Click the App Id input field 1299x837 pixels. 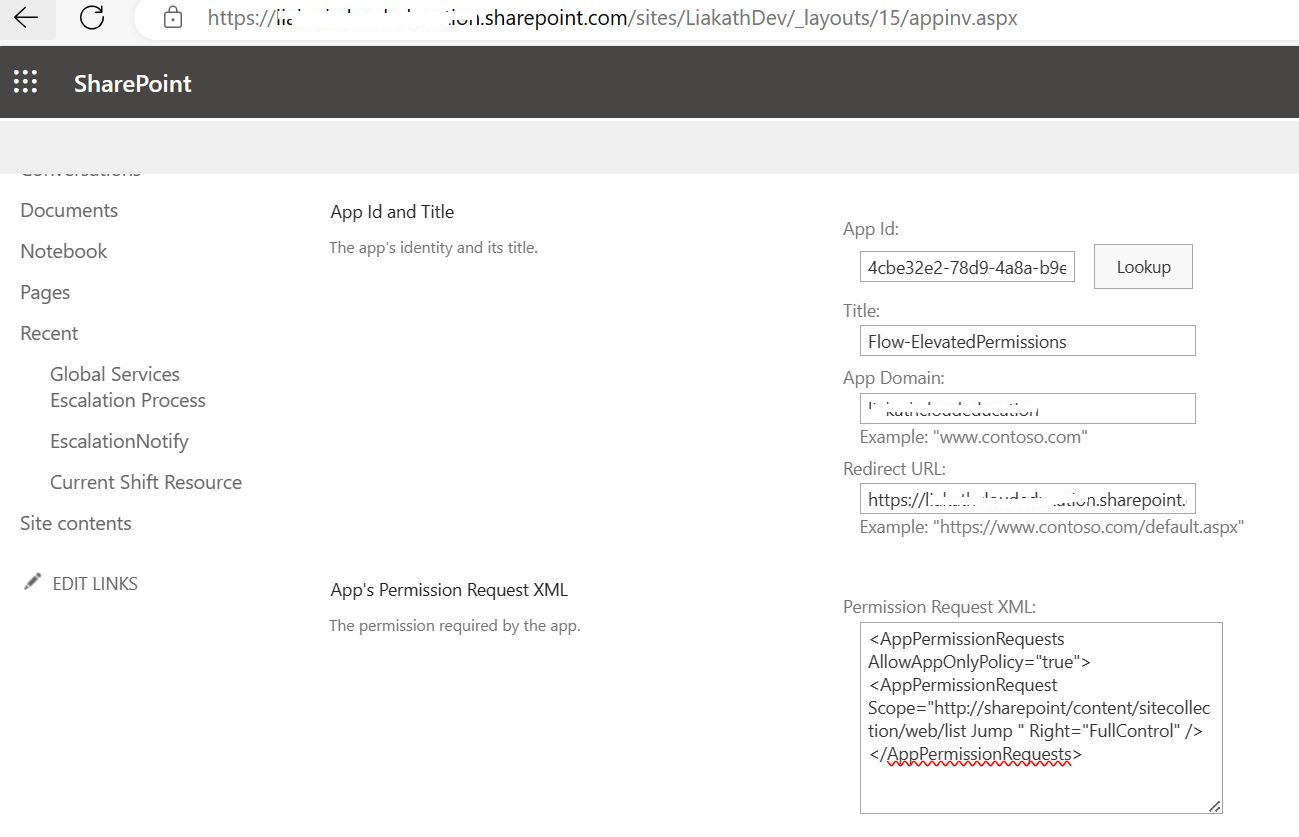tap(967, 267)
